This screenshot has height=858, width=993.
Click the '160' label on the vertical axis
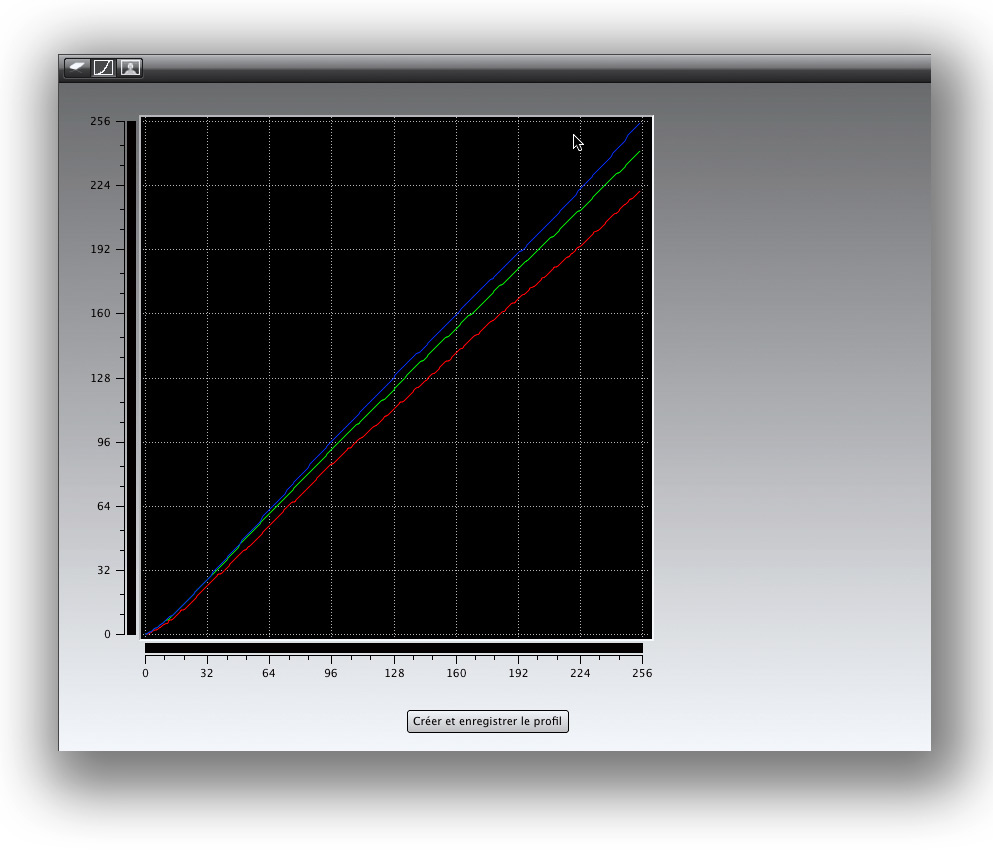click(x=100, y=313)
